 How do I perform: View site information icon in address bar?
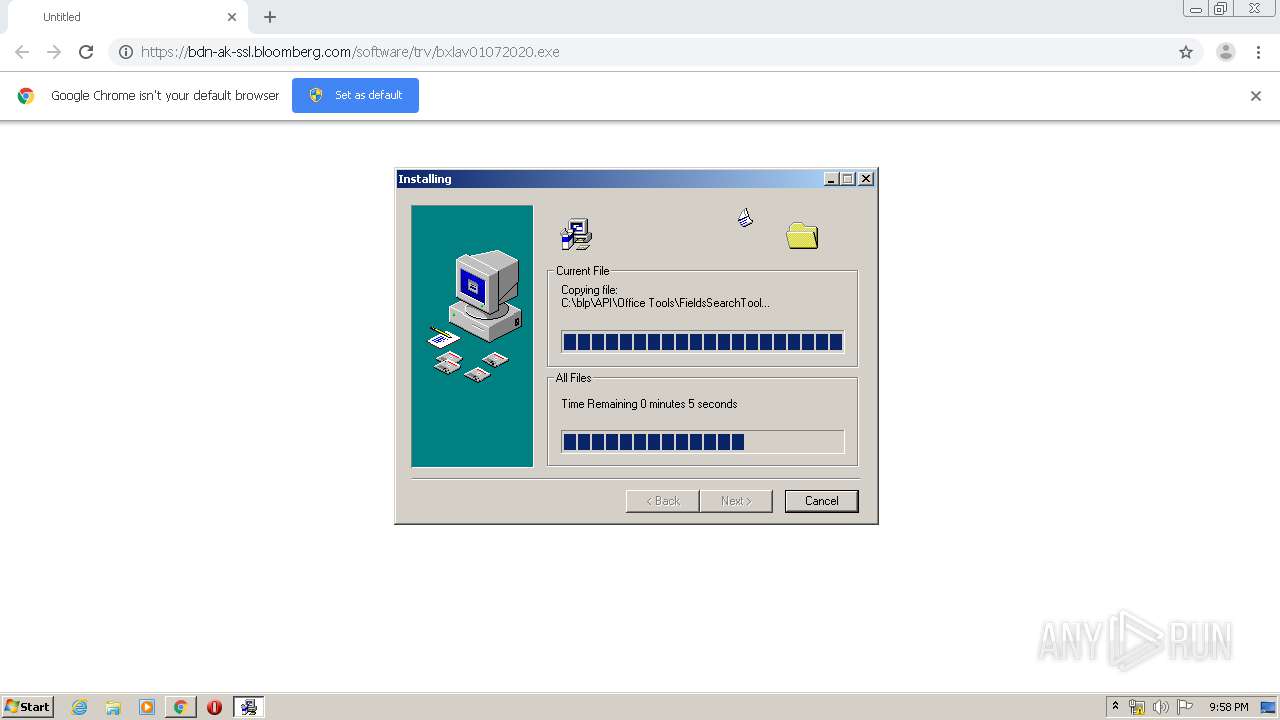click(126, 52)
